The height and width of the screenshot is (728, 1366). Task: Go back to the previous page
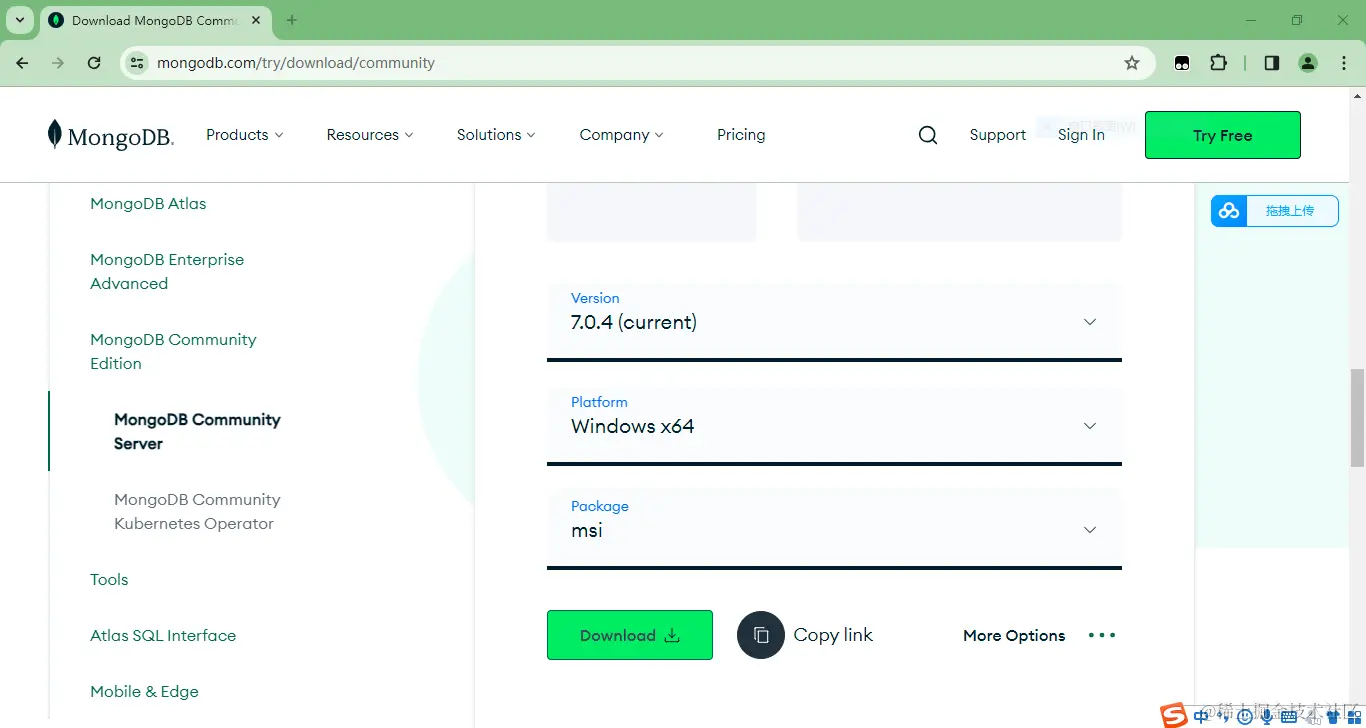(x=22, y=62)
